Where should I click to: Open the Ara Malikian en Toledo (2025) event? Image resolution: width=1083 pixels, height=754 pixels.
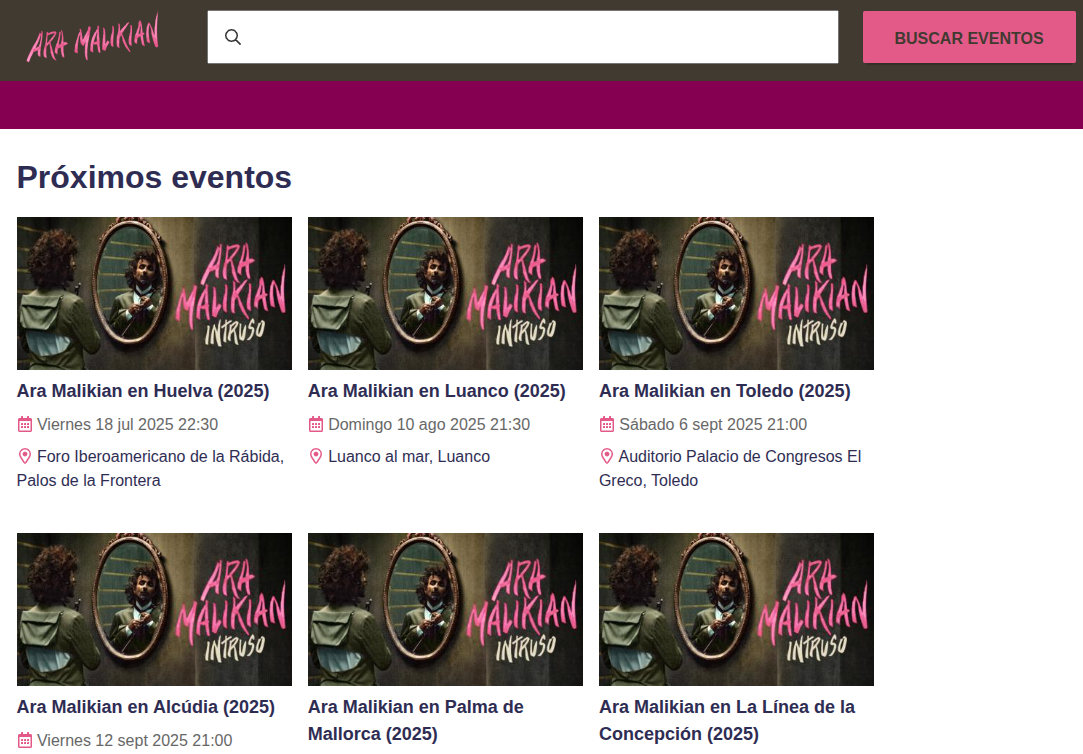[x=725, y=391]
